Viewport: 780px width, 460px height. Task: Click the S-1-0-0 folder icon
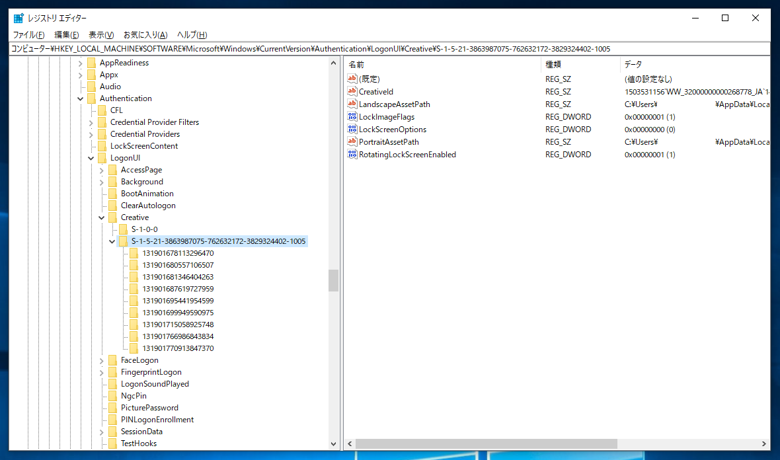123,229
